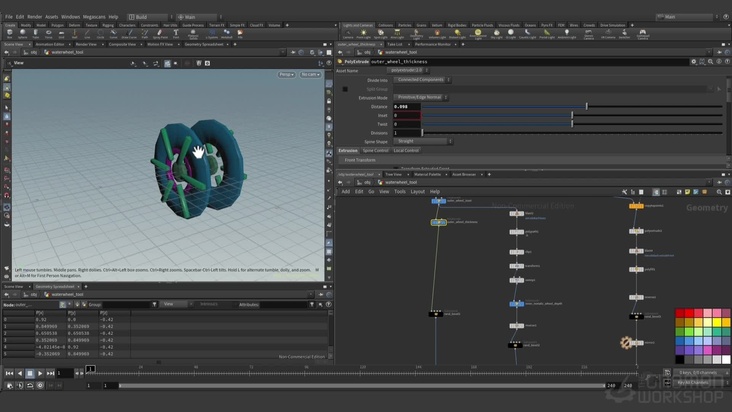This screenshot has height=412, width=732.
Task: Expand the Front Transform section
Action: pos(360,160)
